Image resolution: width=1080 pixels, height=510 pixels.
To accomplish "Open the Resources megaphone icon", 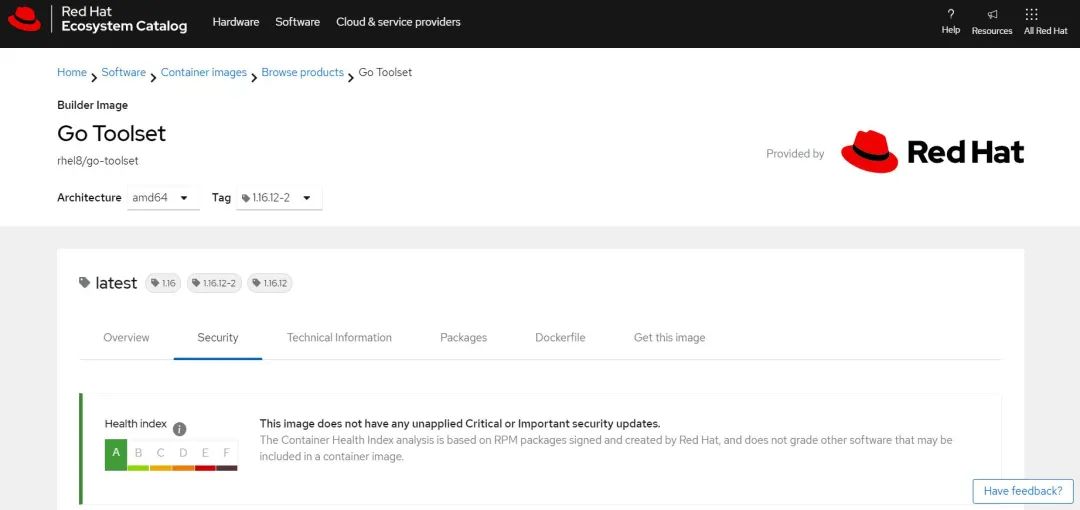I will click(992, 14).
